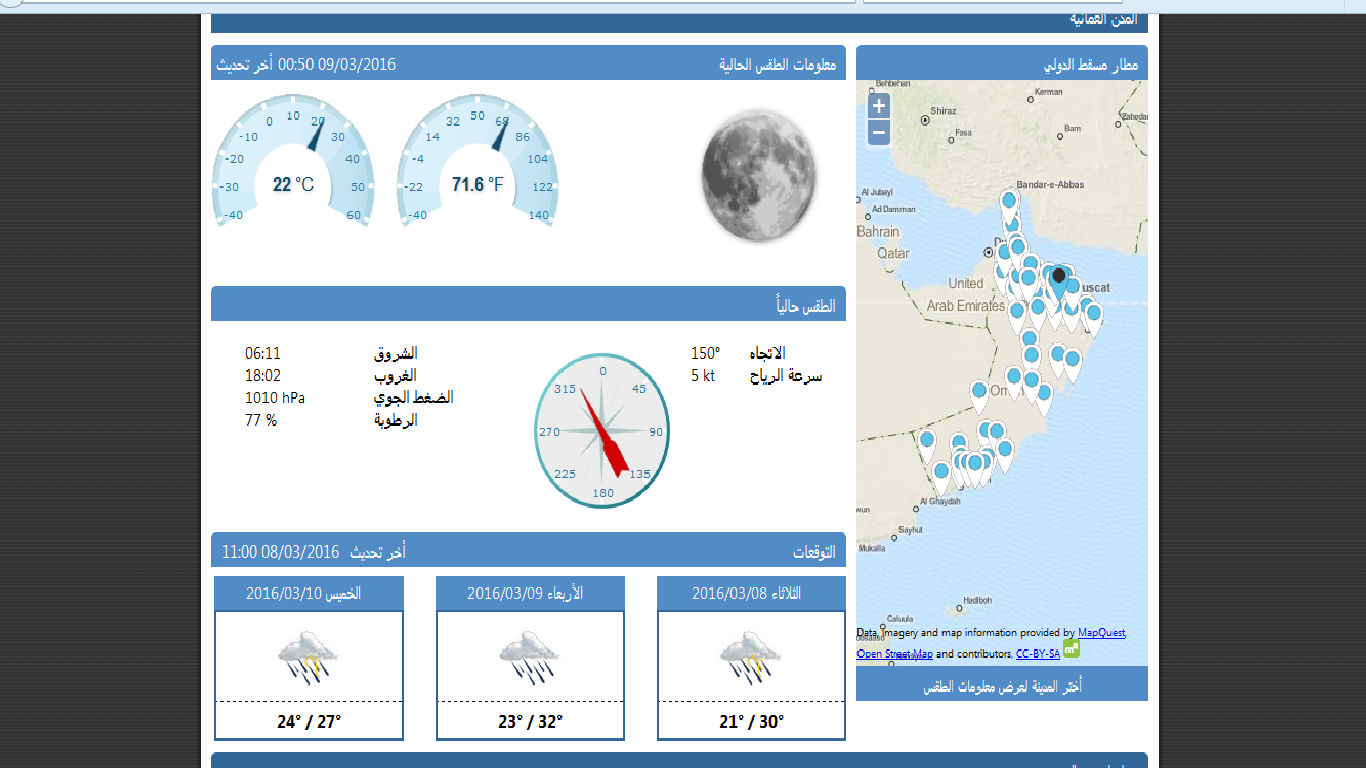The width and height of the screenshot is (1366, 768).
Task: Select the northernmost marker below Bandar-e-Abbas
Action: 1010,203
